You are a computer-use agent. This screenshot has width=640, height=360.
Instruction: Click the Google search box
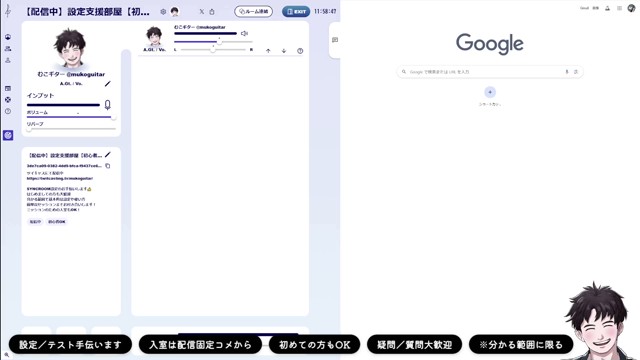(490, 72)
